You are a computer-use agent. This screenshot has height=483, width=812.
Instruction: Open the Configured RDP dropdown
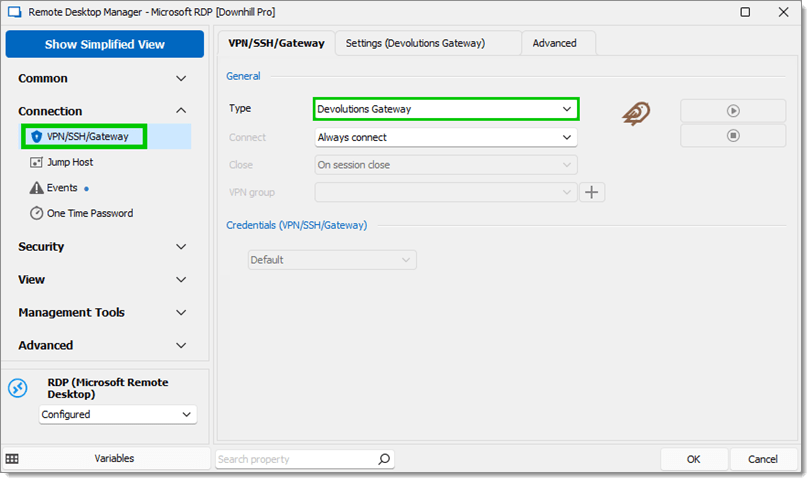point(118,414)
